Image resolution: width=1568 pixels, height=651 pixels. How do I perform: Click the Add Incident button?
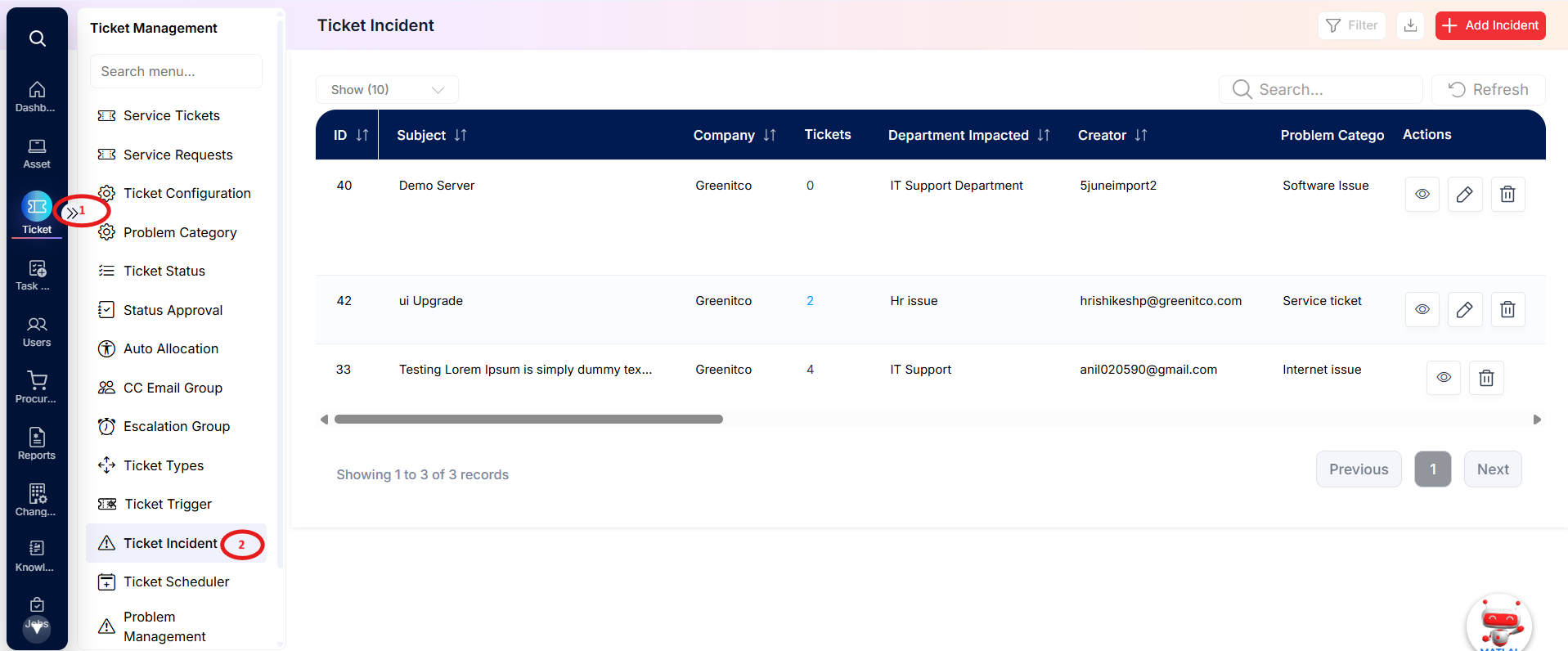(x=1490, y=25)
